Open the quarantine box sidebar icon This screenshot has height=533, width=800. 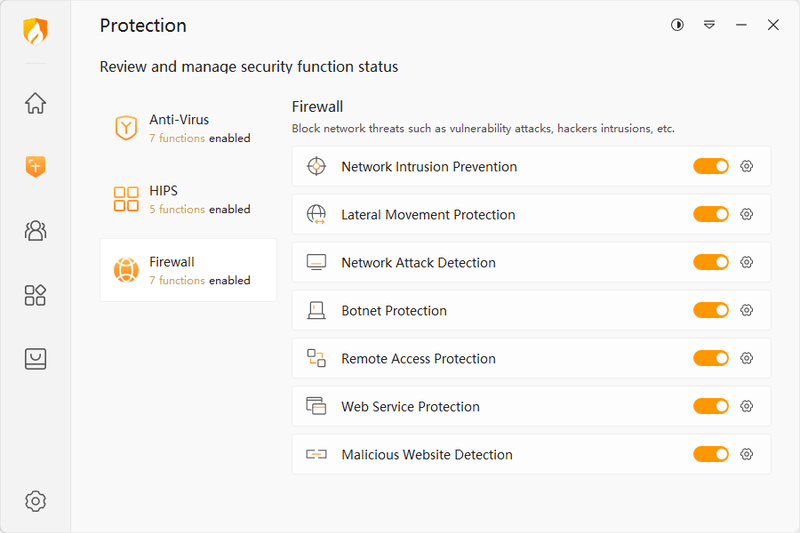point(35,359)
